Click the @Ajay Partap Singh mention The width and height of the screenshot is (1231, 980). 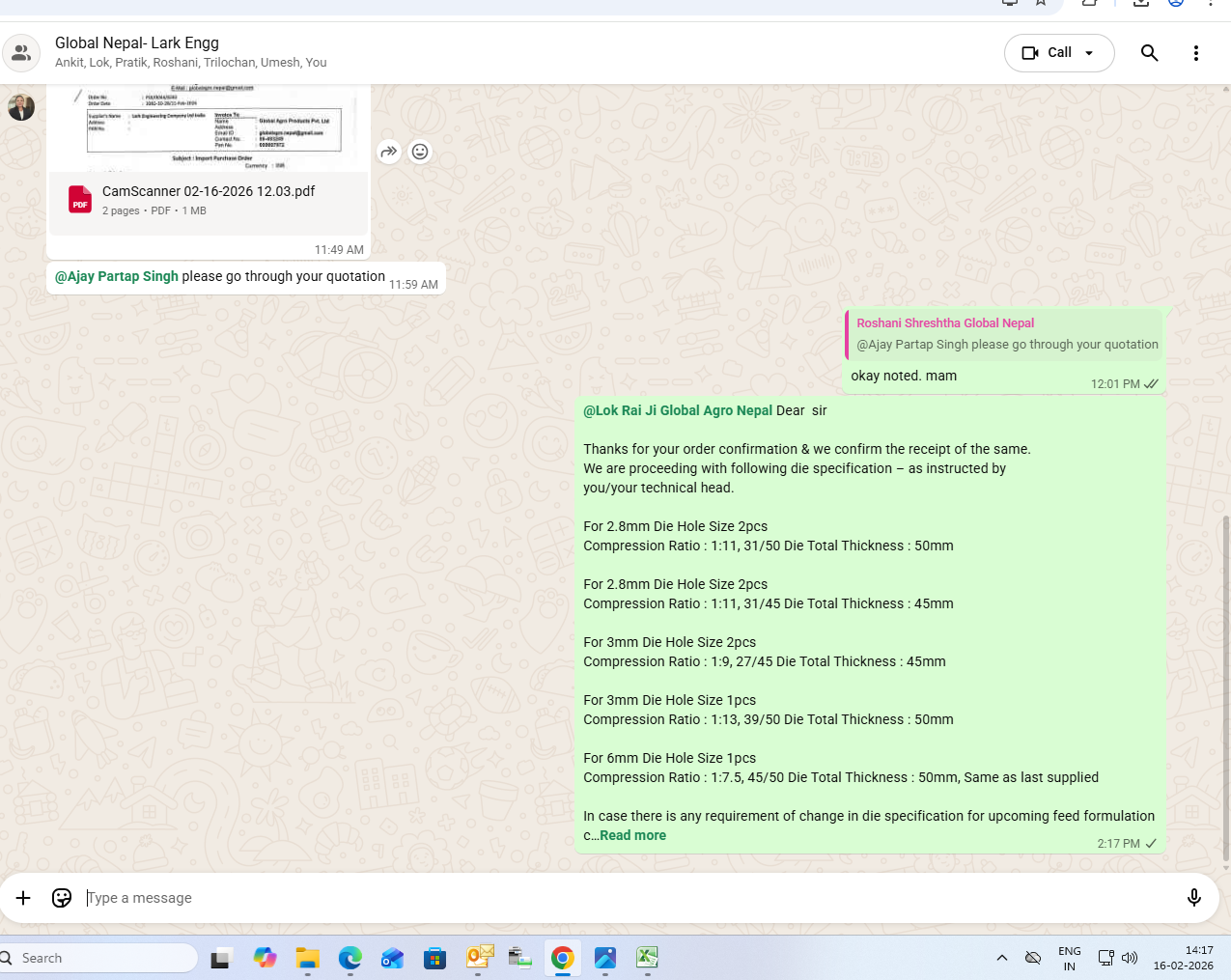[117, 276]
